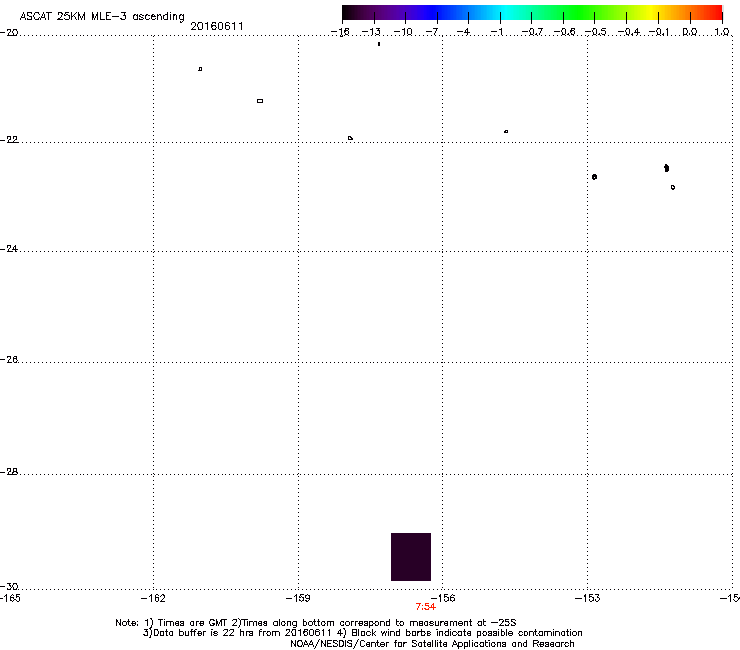
Task: Click the -0.4 color bar label
Action: coord(629,32)
